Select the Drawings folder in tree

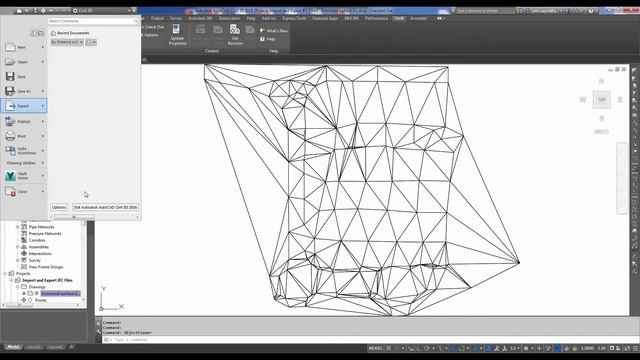coord(37,287)
